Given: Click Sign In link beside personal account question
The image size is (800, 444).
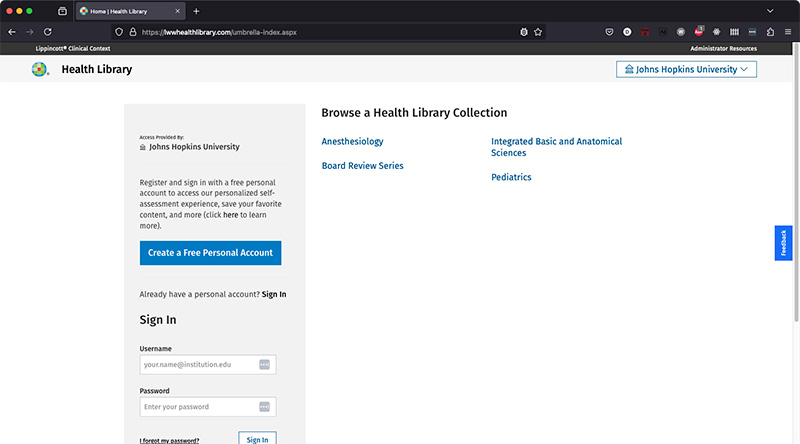Looking at the screenshot, I should tap(274, 294).
